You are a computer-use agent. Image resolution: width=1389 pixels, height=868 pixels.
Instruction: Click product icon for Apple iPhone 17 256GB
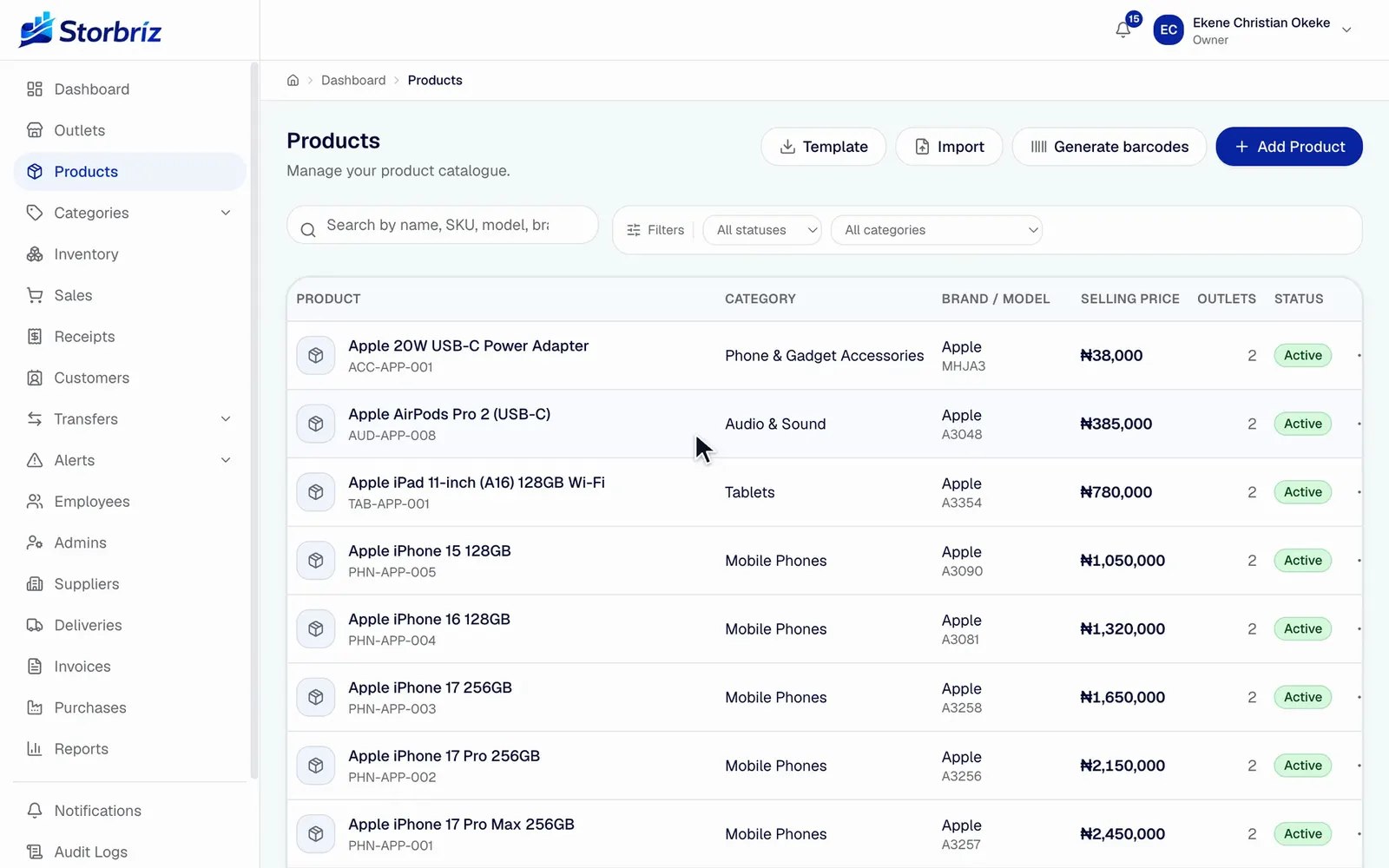tap(316, 697)
